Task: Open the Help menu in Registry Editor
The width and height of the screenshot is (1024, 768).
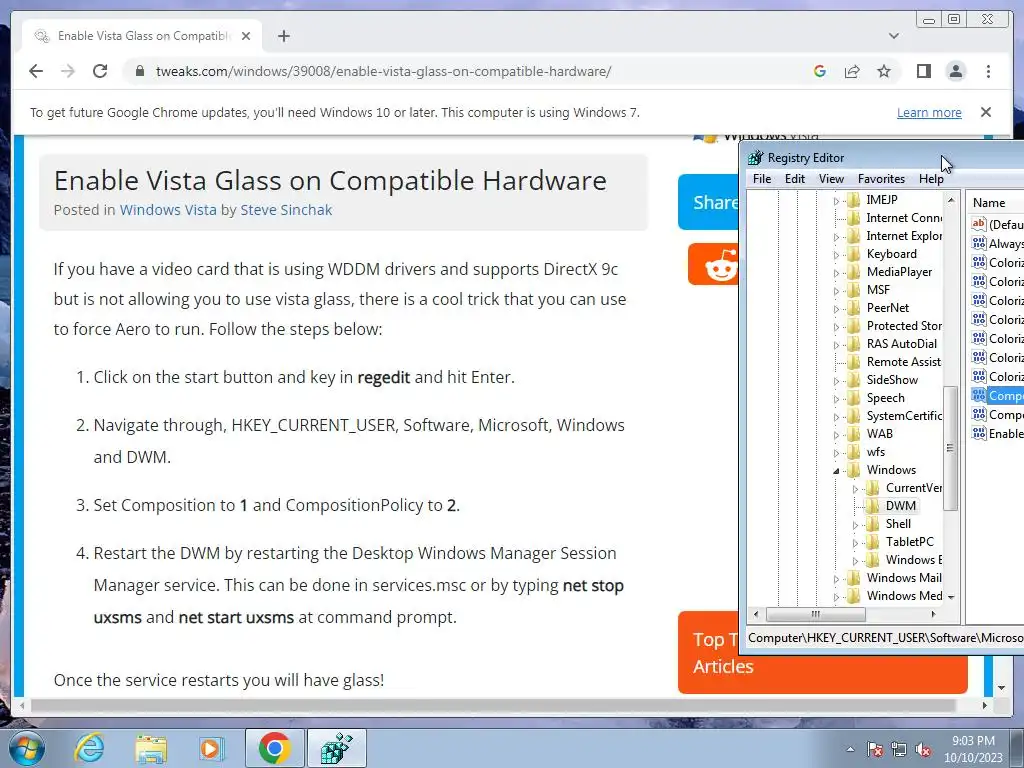Action: (931, 179)
